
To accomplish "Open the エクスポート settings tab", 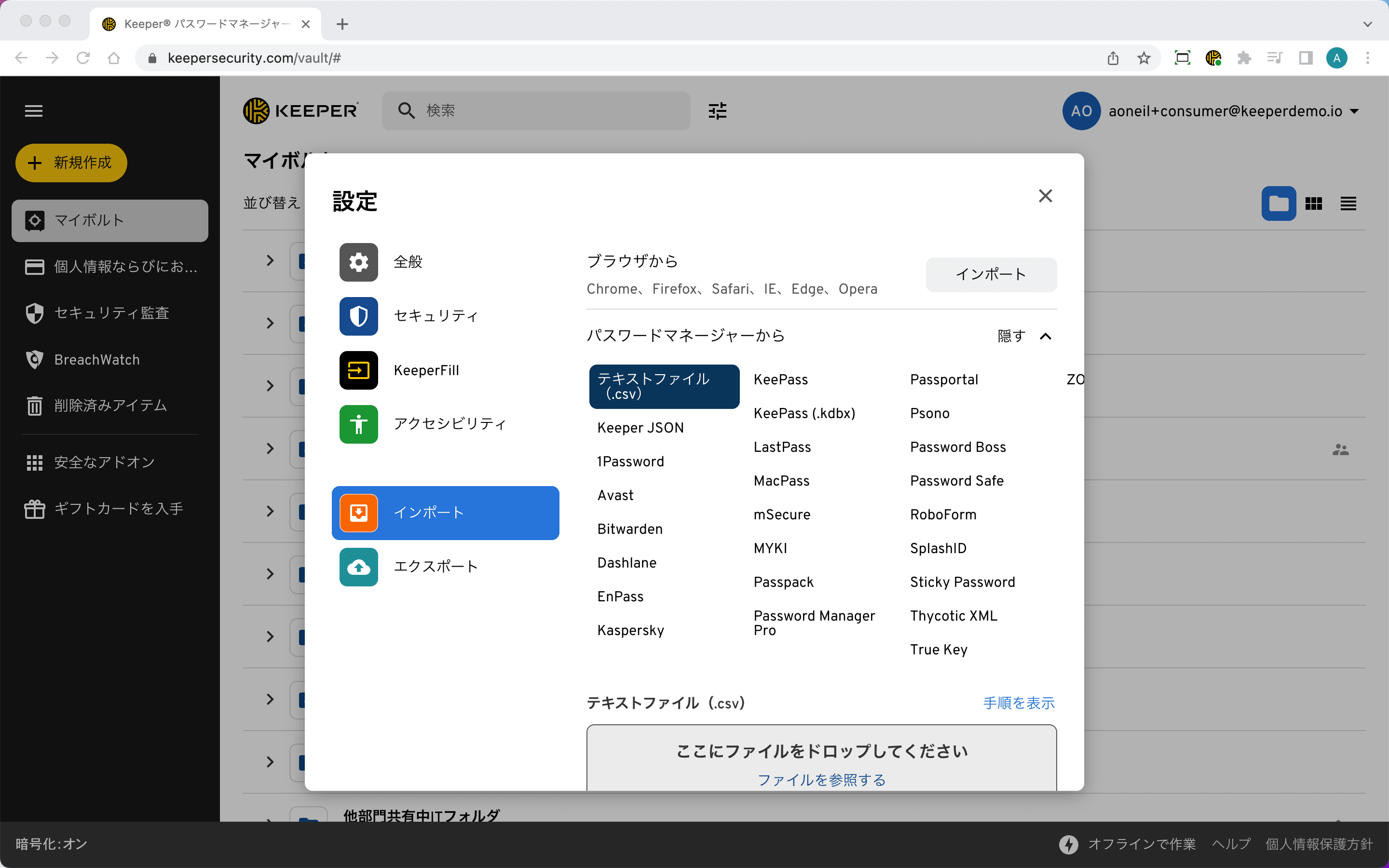I will click(435, 567).
